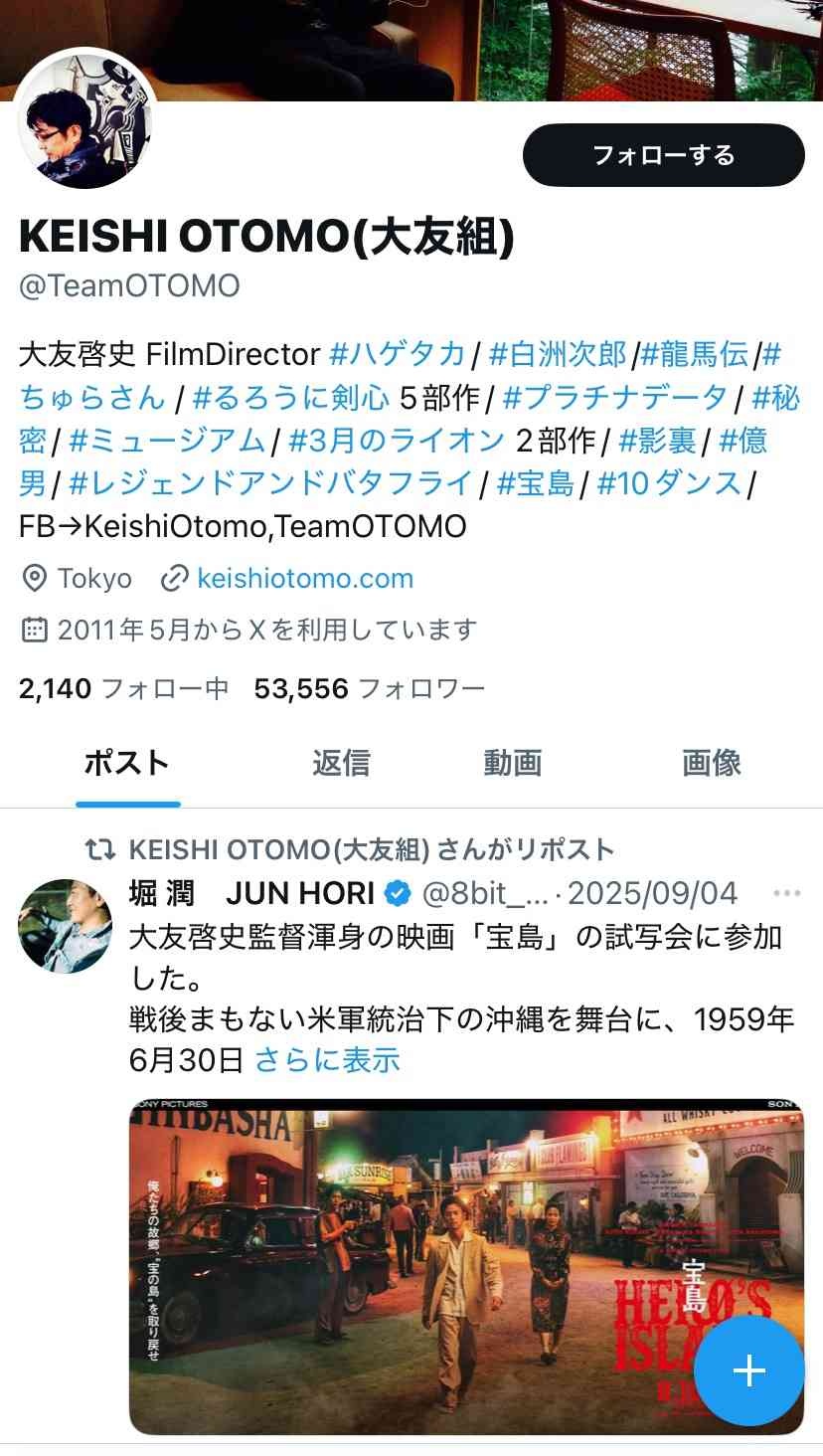823x1456 pixels.
Task: Open Jun Hori's avatar in the post
Action: pyautogui.click(x=65, y=926)
